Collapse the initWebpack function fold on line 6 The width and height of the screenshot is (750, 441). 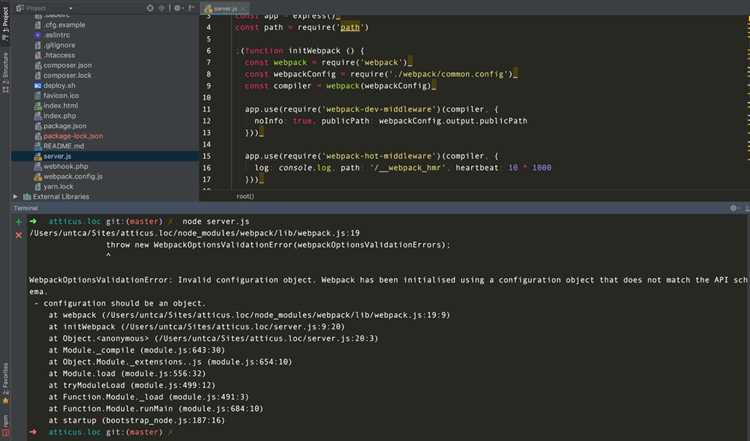point(238,51)
